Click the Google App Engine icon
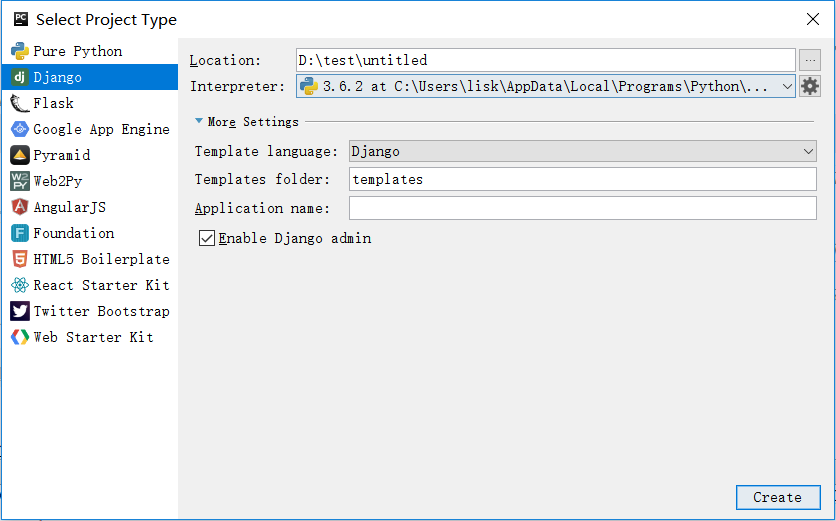This screenshot has width=836, height=521. click(20, 129)
